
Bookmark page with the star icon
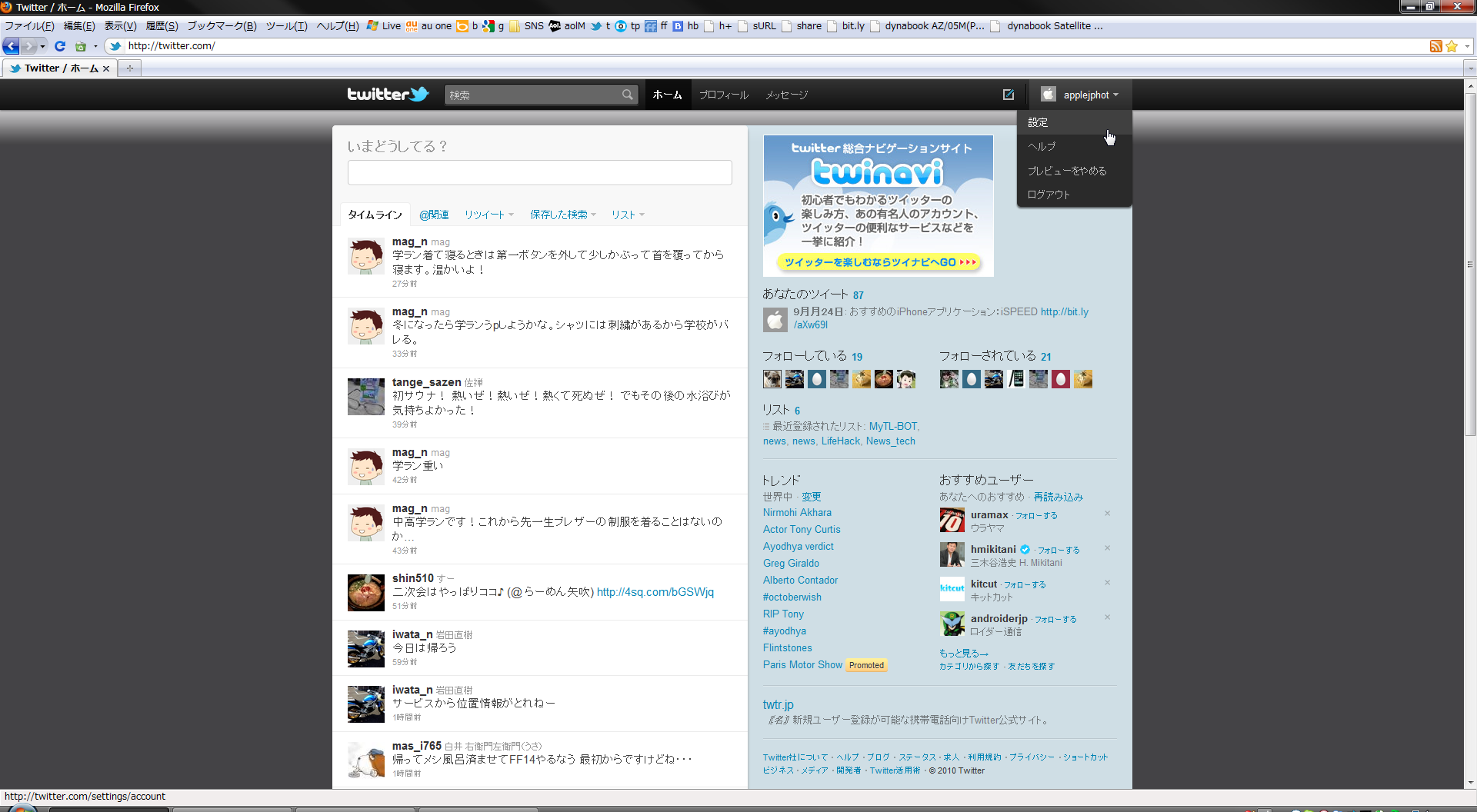tap(1452, 46)
